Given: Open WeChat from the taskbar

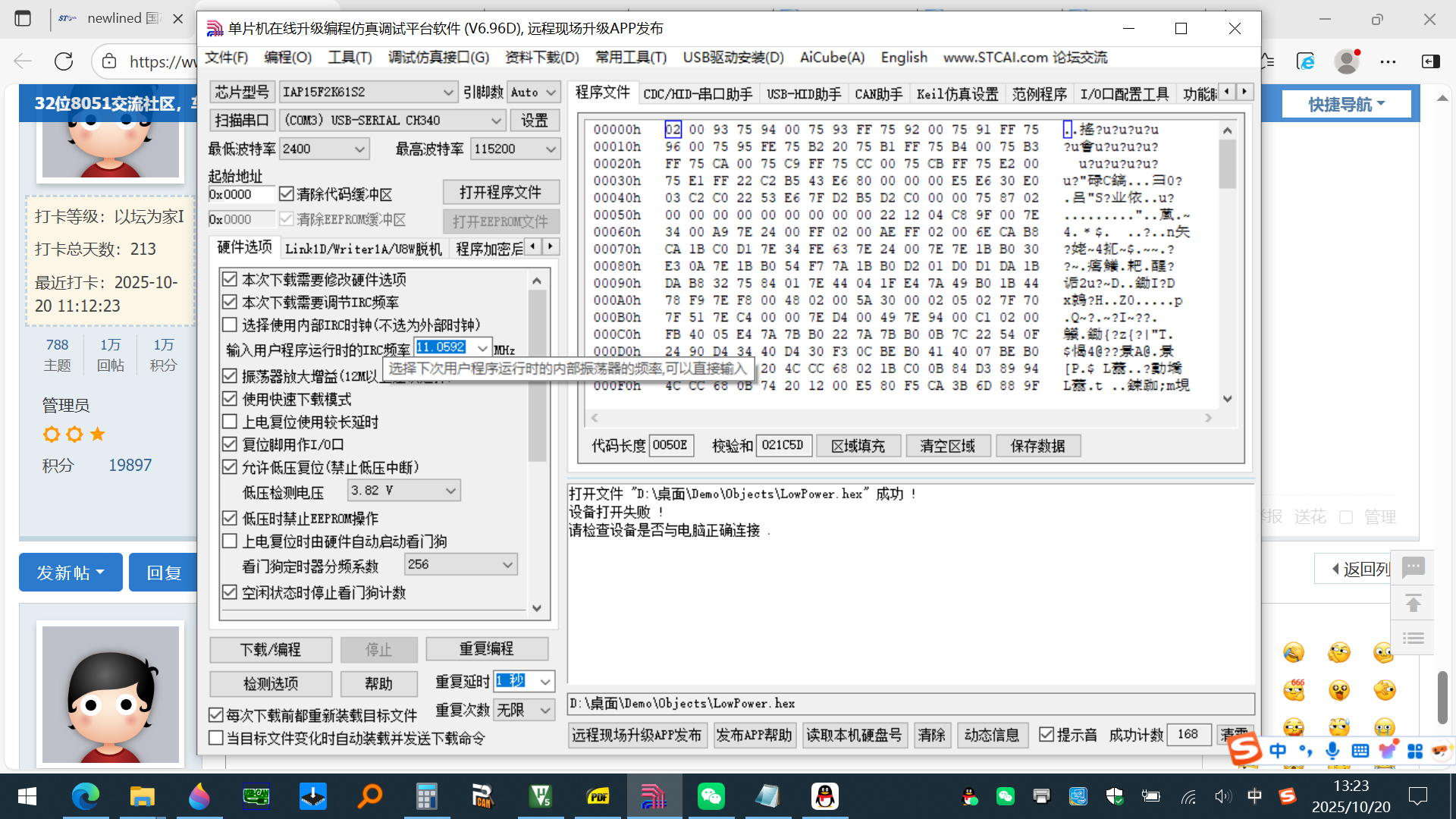Looking at the screenshot, I should [711, 796].
